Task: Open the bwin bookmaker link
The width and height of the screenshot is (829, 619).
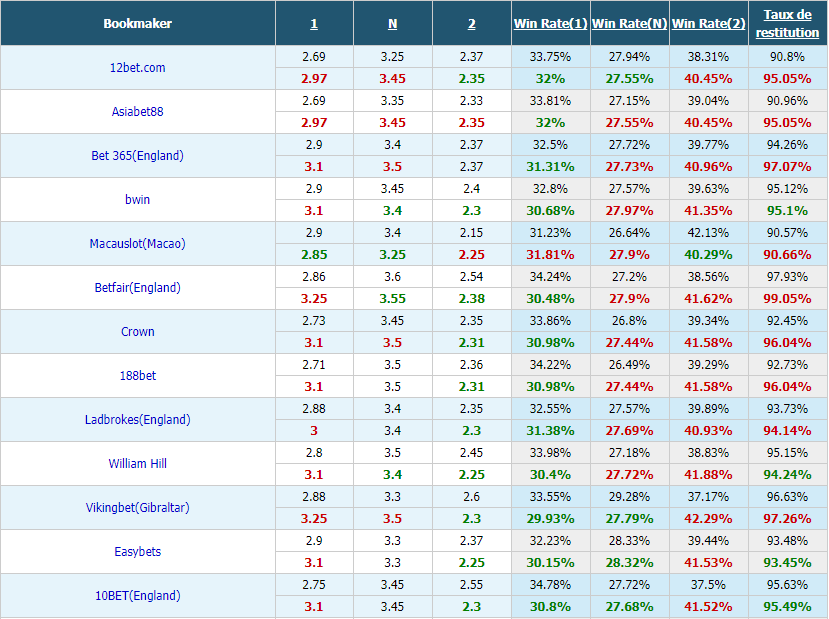Action: point(137,199)
